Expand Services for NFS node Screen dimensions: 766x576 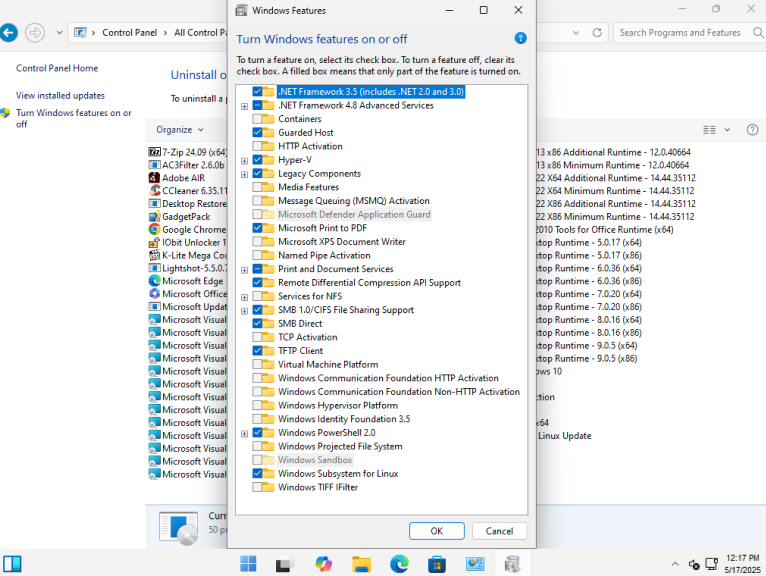[244, 297]
